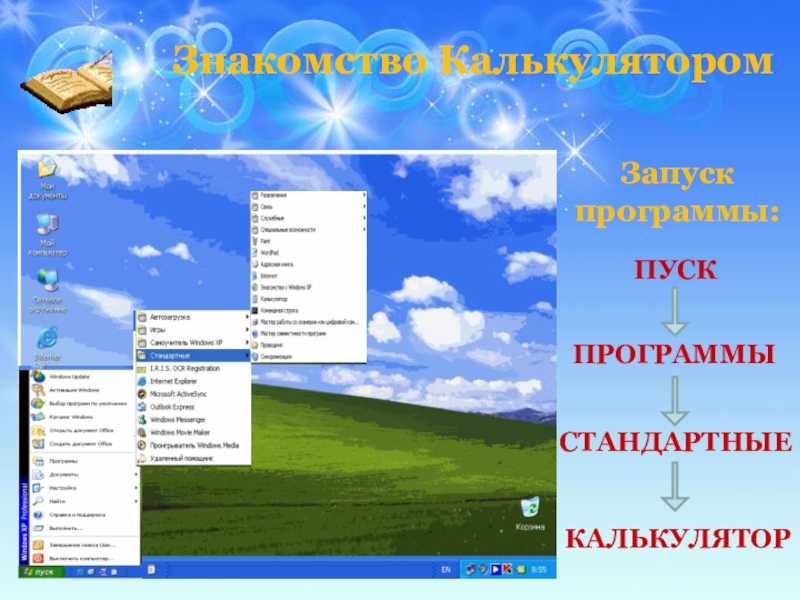Expand the Служебные folder arrow
Image resolution: width=800 pixels, height=600 pixels.
pos(364,218)
